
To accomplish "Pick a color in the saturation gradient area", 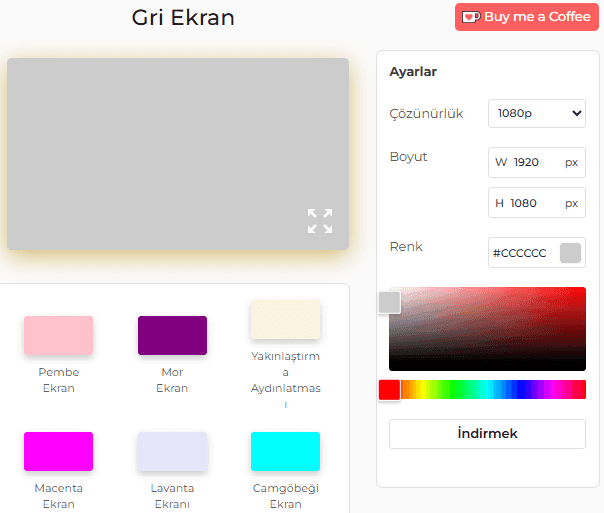I will (487, 329).
